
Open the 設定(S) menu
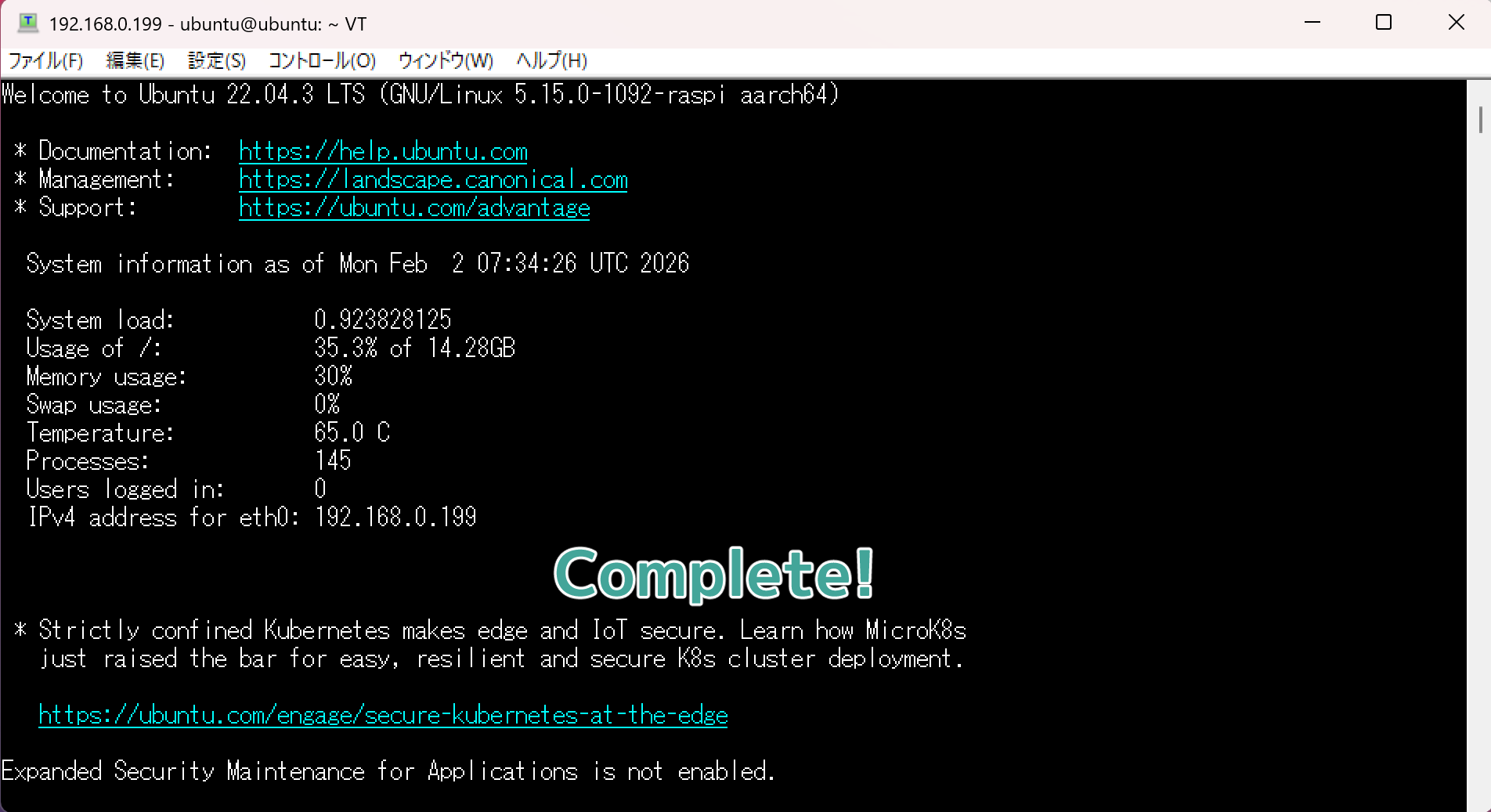[217, 61]
